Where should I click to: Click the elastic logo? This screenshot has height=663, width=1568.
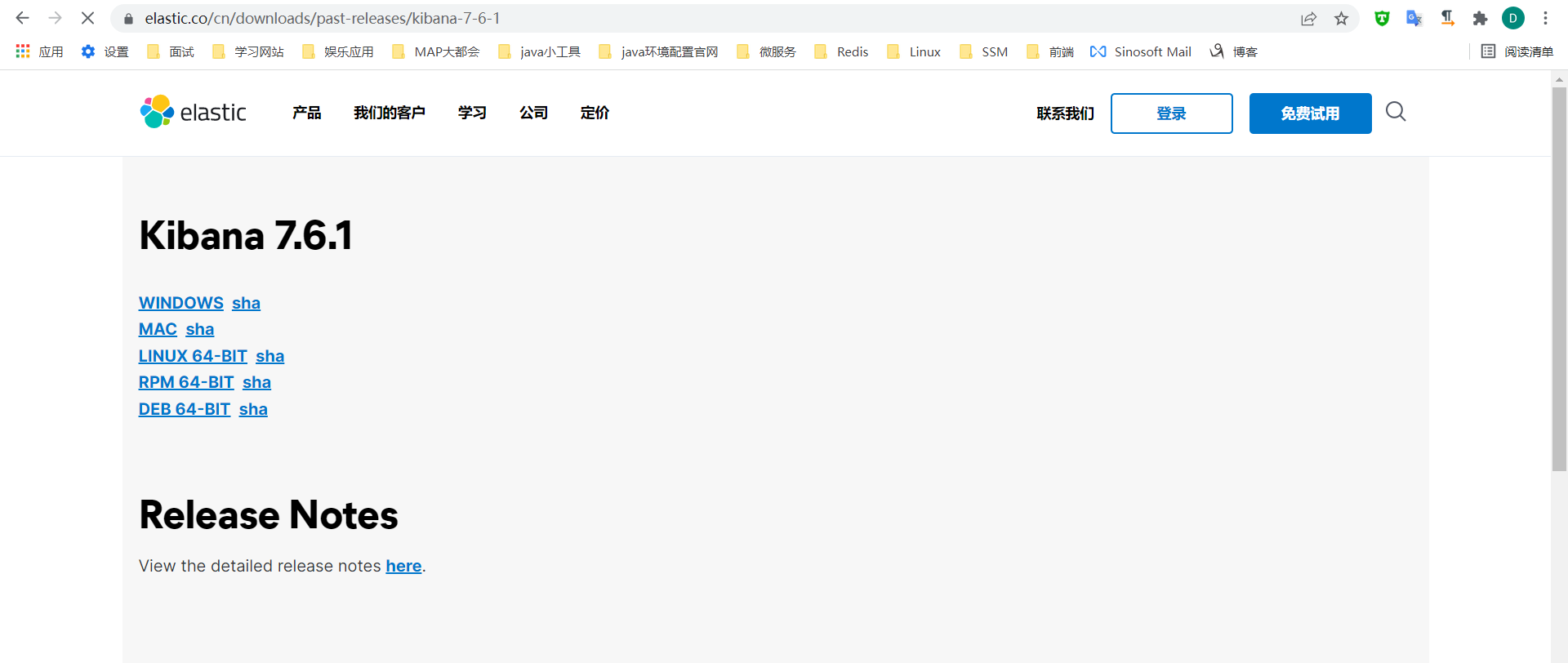click(x=193, y=112)
